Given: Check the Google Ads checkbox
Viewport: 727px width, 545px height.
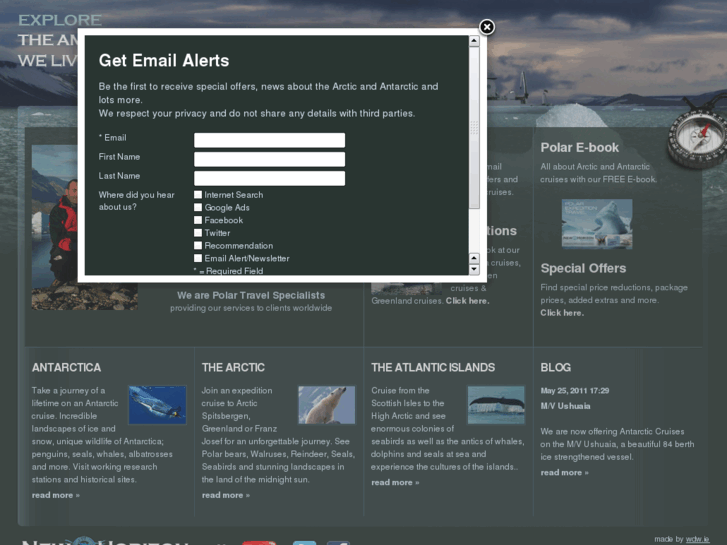Looking at the screenshot, I should click(x=198, y=207).
